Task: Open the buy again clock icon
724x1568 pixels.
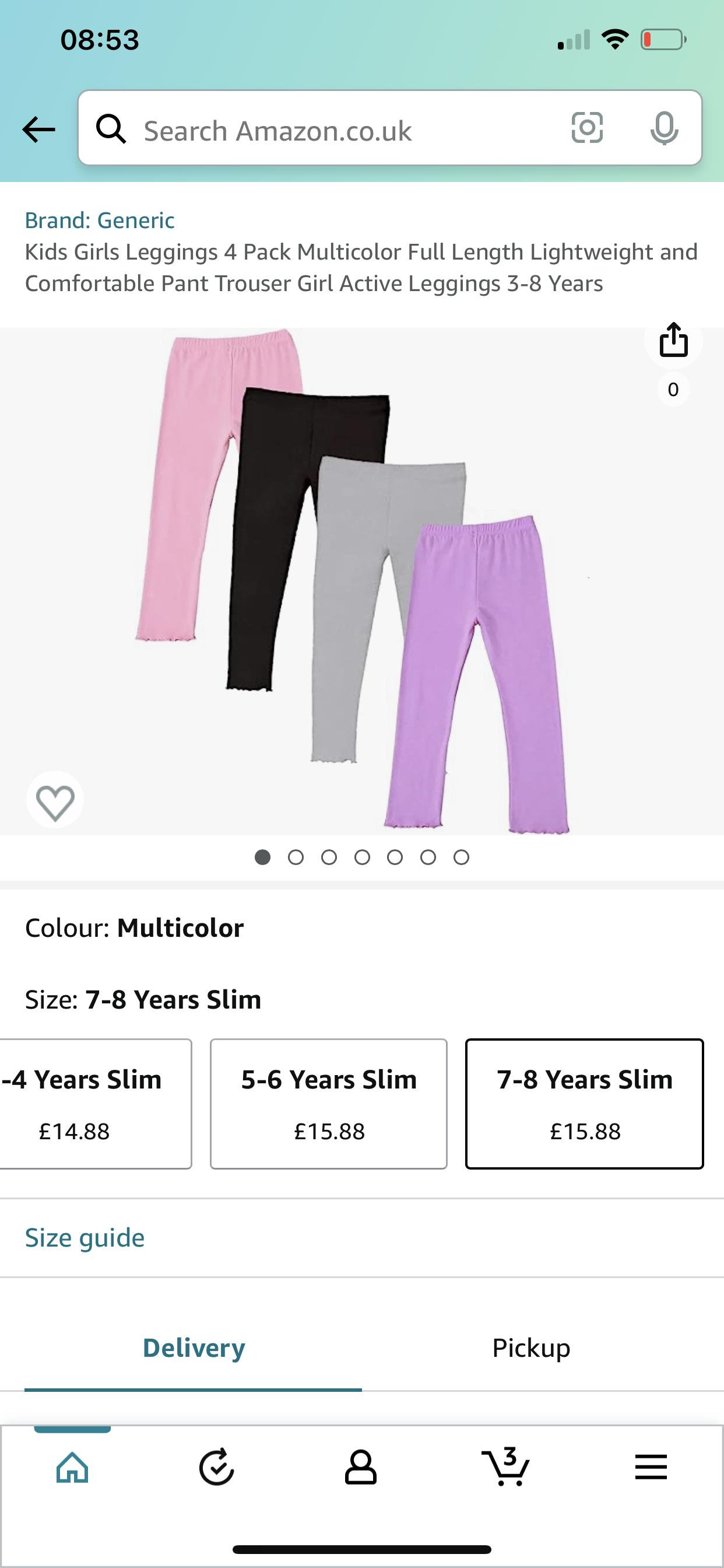Action: 217,1468
